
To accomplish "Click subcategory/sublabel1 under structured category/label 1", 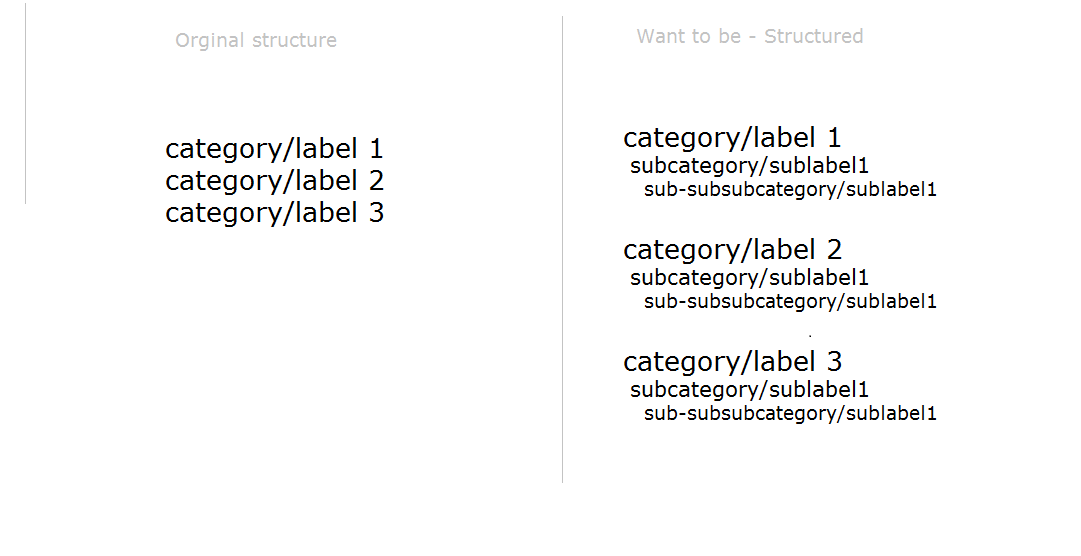I will pyautogui.click(x=749, y=166).
